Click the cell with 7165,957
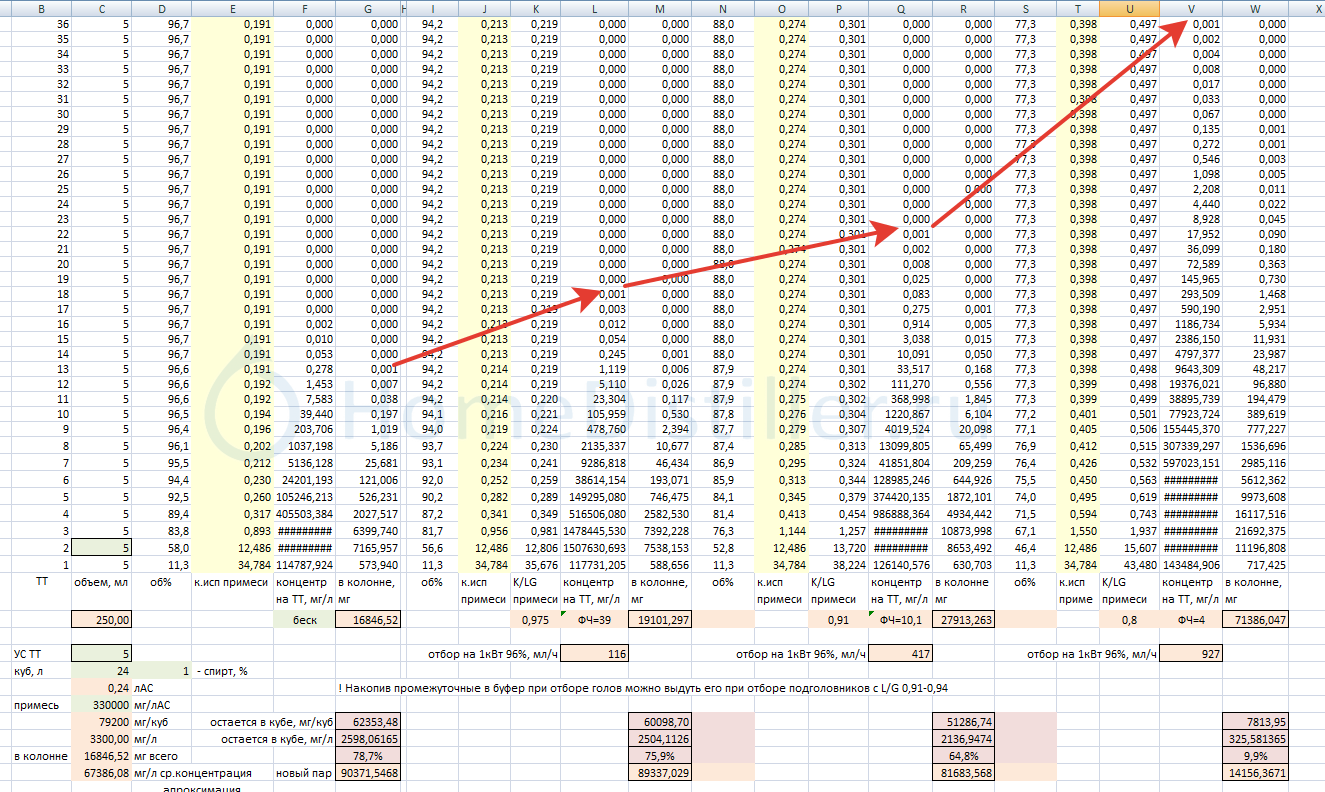The image size is (1325, 792). point(367,549)
